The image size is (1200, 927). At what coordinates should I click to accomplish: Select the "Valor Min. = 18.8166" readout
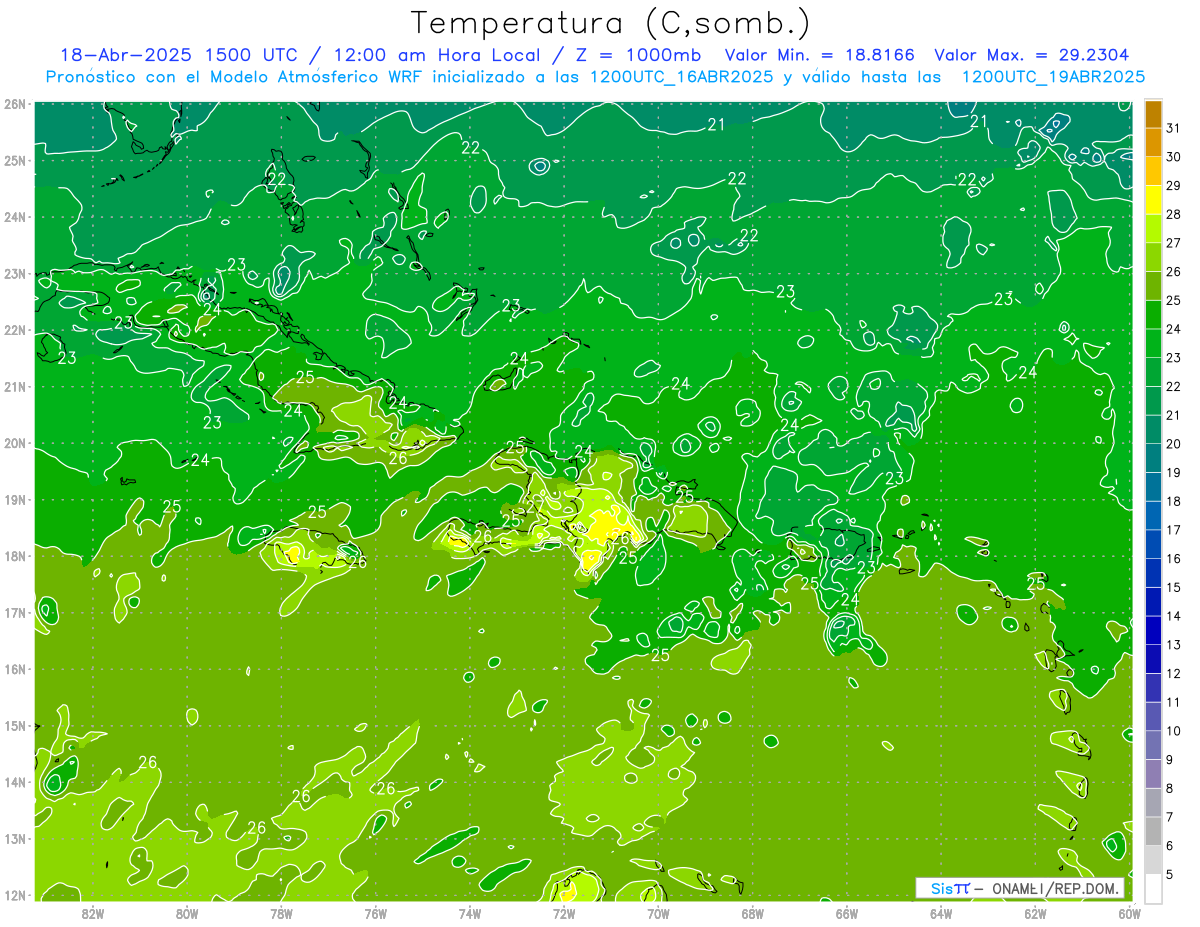(x=820, y=55)
